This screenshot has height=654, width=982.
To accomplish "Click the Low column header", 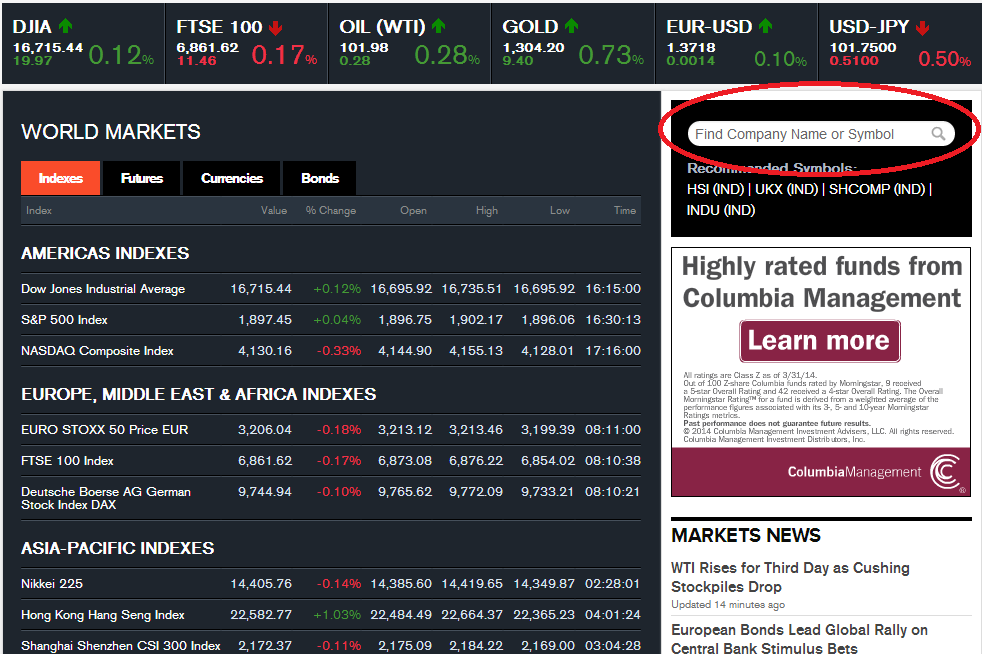I will pos(560,210).
